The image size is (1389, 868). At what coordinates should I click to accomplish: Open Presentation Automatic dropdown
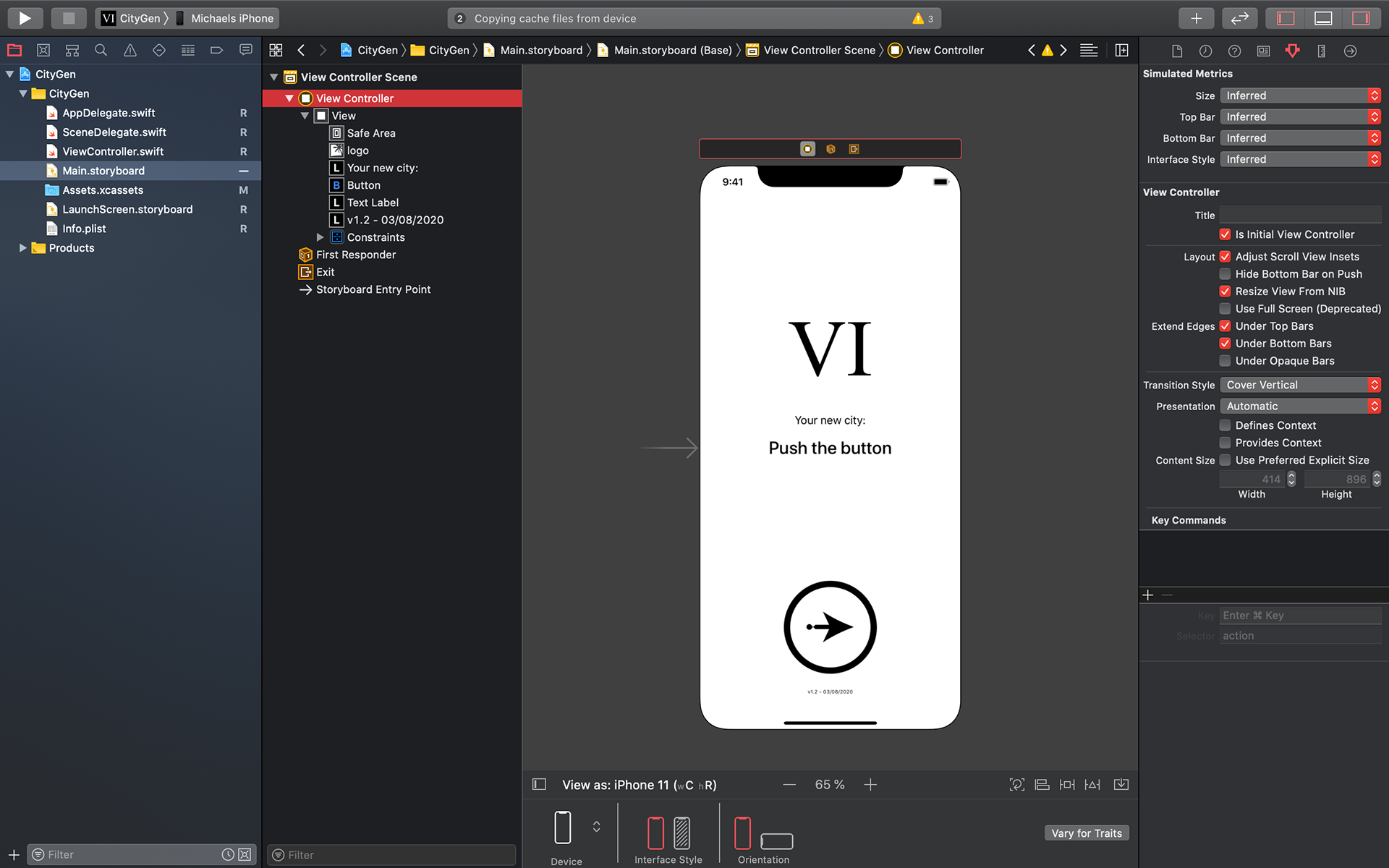(1300, 406)
